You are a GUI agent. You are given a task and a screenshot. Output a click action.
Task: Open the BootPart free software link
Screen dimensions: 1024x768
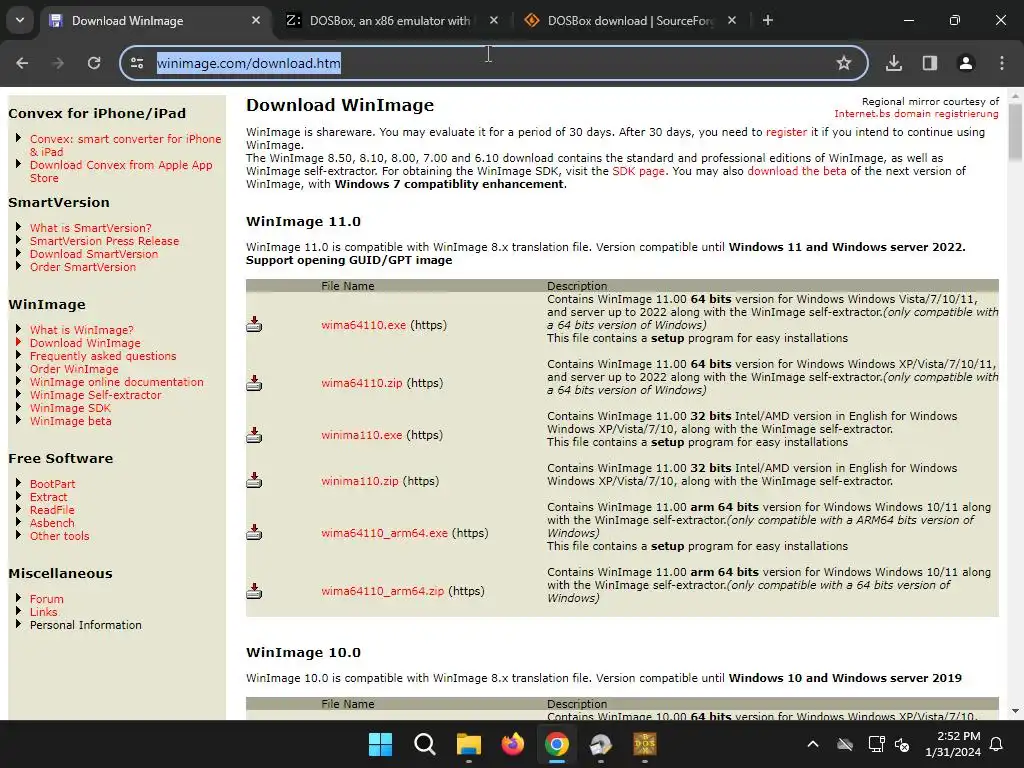[x=52, y=484]
